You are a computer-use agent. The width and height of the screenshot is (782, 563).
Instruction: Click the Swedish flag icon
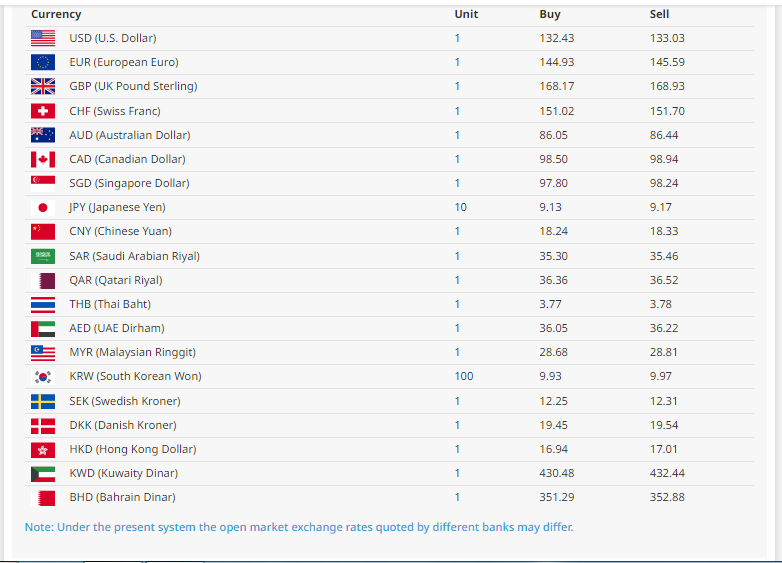pos(43,401)
